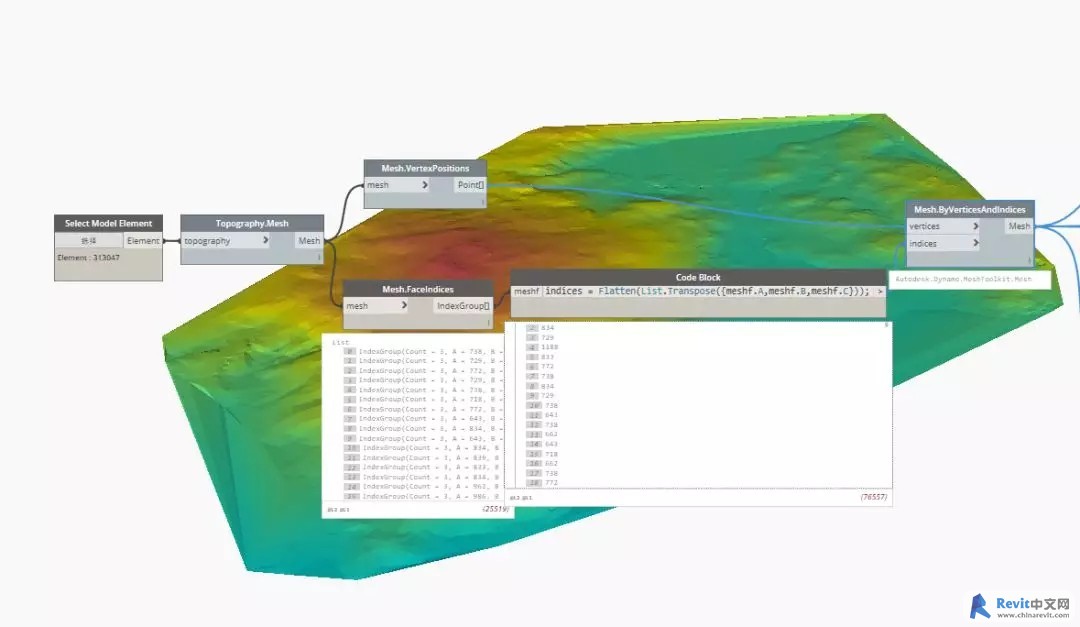Click the Code Block output arrow port
Viewport: 1080px width, 627px height.
click(880, 291)
